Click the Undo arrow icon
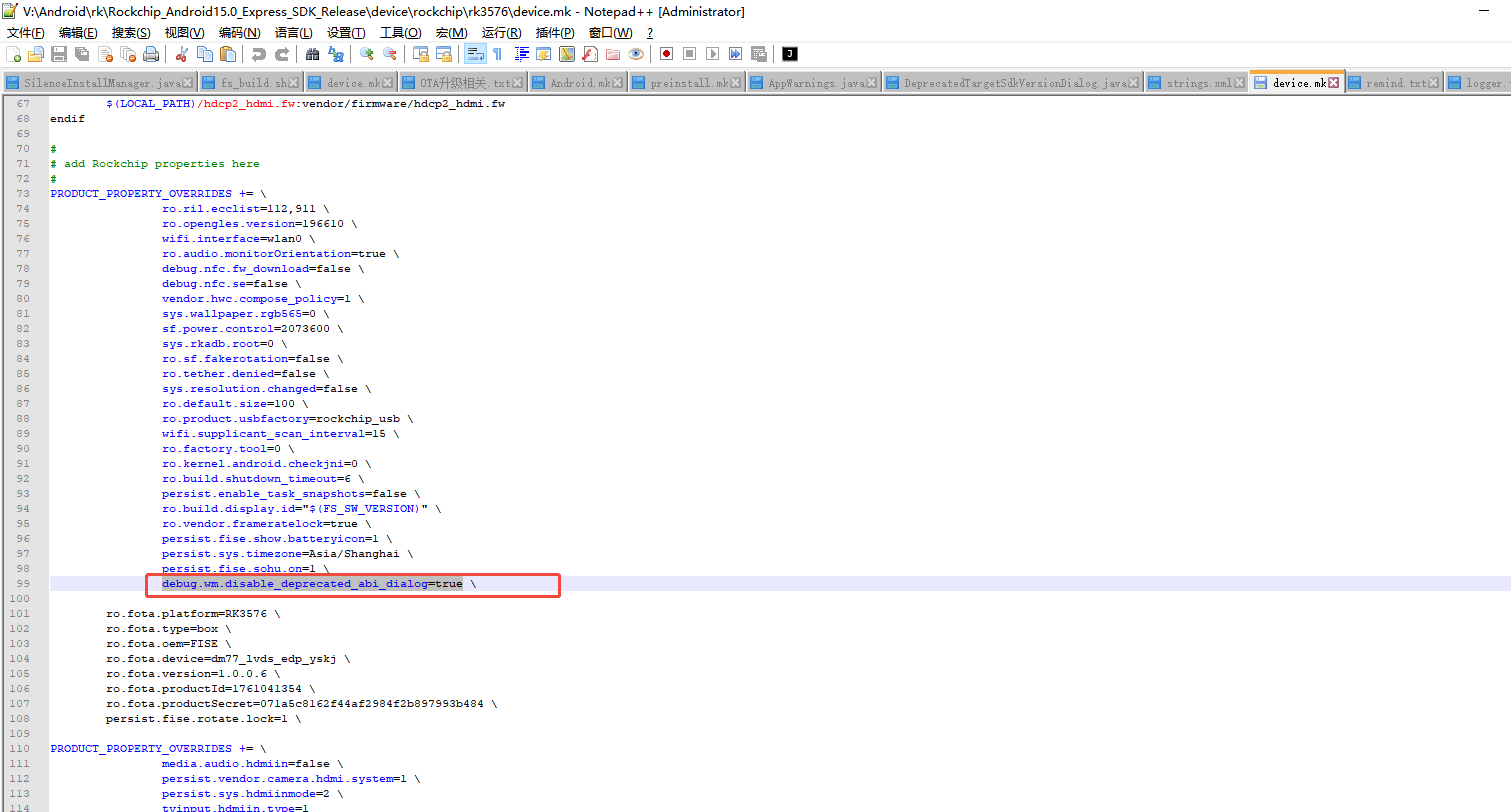 click(x=259, y=54)
